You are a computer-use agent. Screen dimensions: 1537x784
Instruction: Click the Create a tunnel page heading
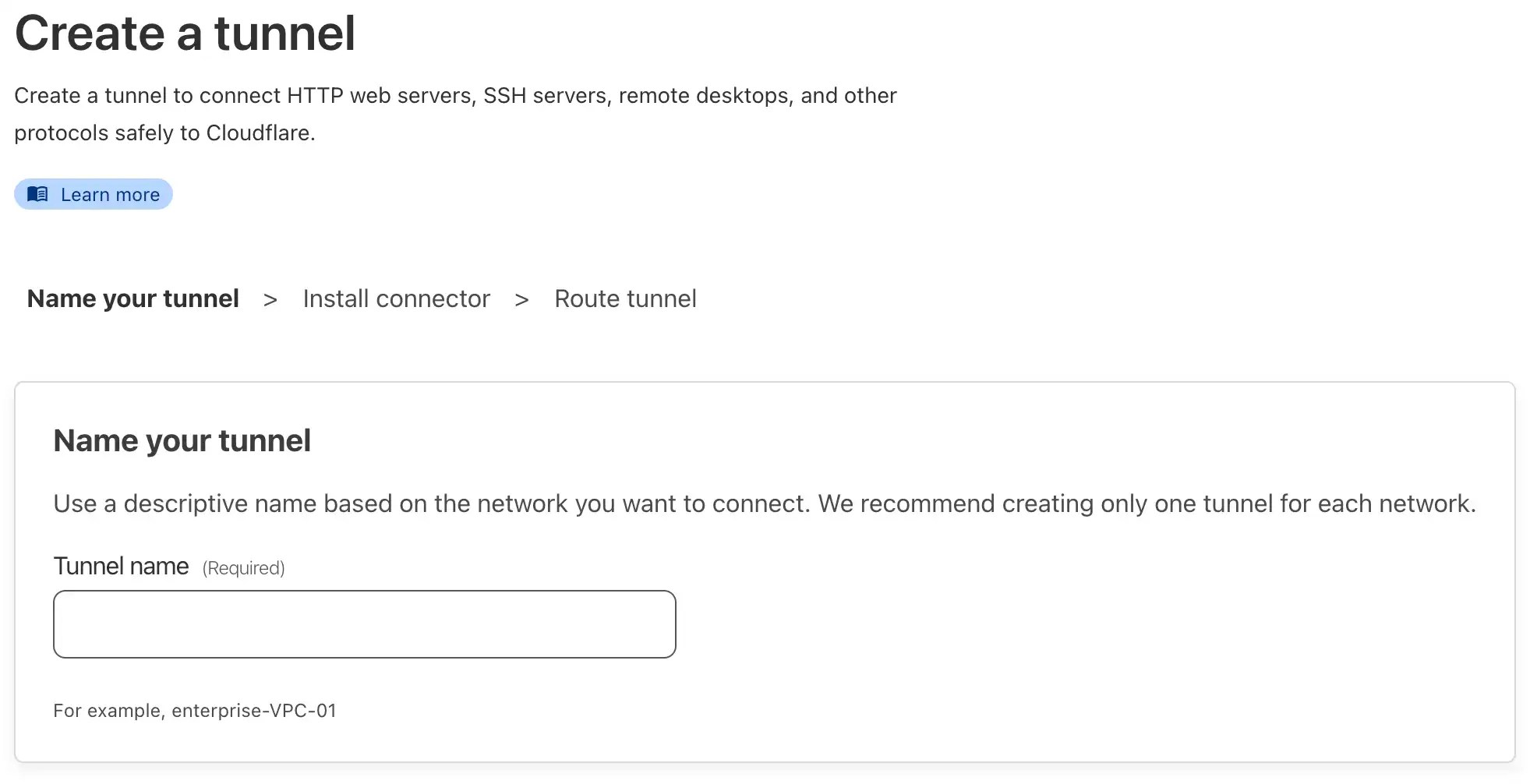click(185, 33)
